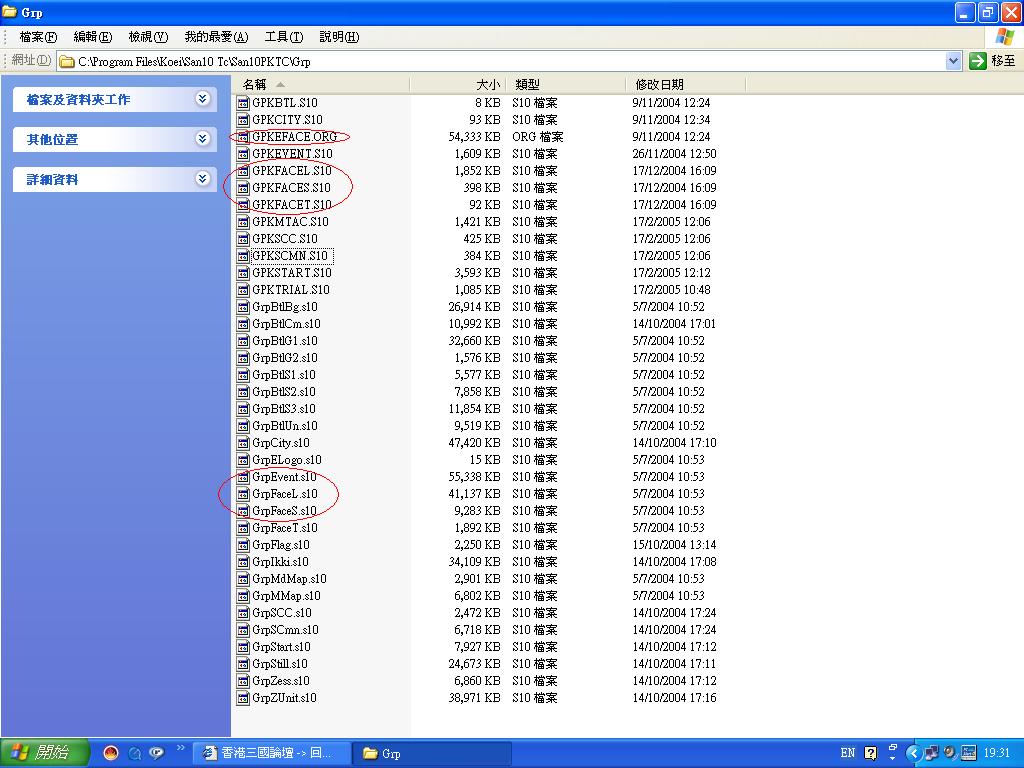Sort files by the 修改日期 column header

[x=685, y=84]
